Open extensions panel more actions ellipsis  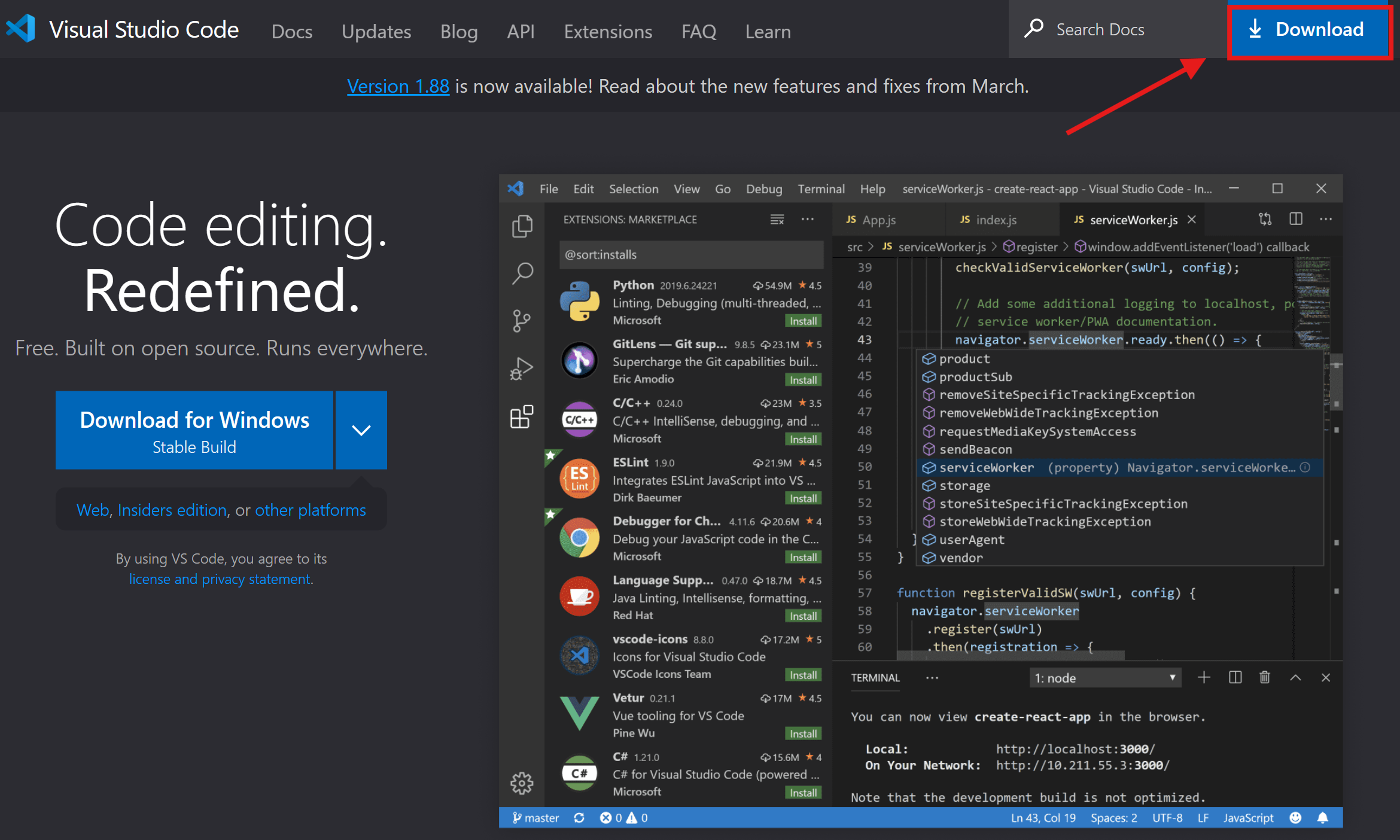pyautogui.click(x=808, y=219)
